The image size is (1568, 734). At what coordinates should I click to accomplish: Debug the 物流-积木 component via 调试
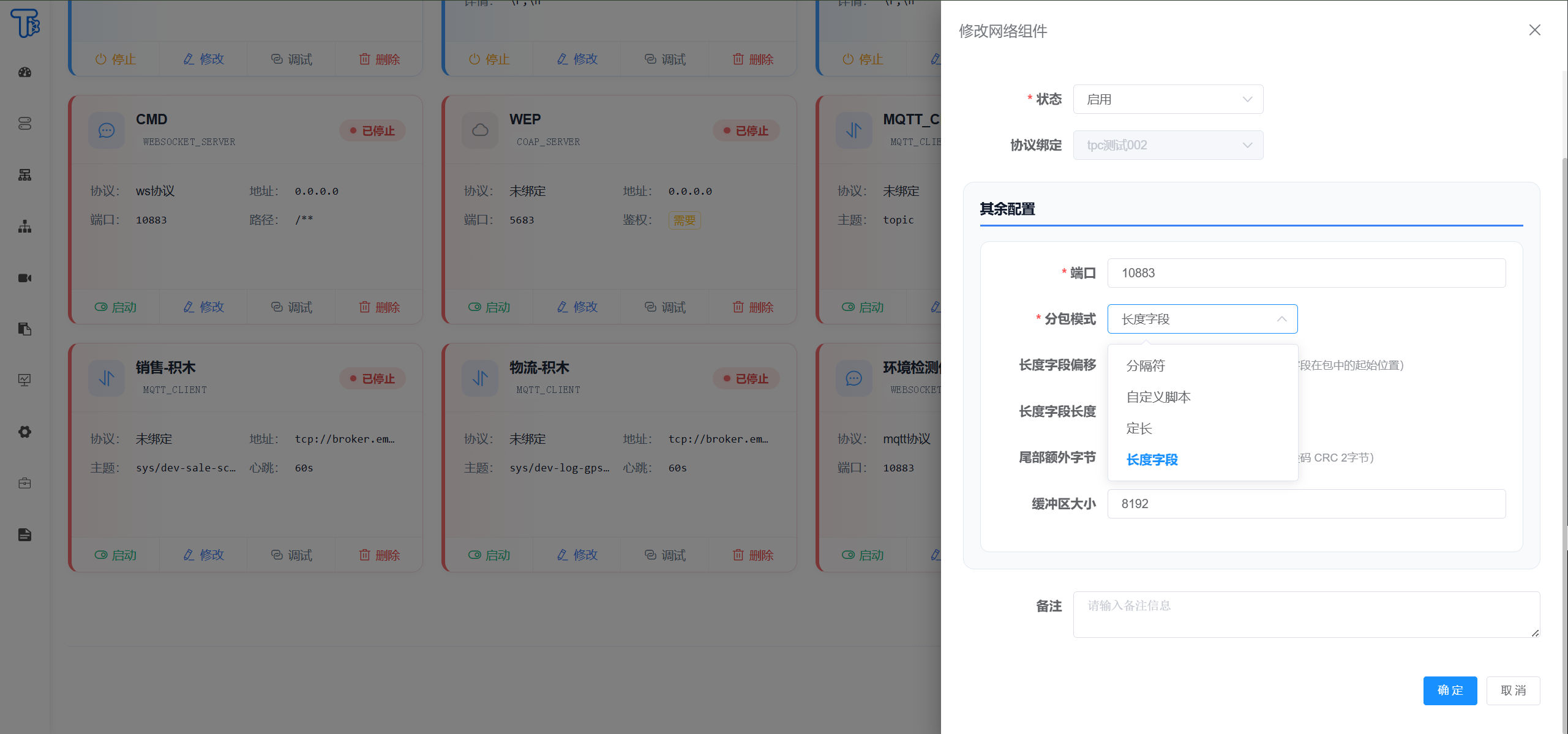pos(665,555)
